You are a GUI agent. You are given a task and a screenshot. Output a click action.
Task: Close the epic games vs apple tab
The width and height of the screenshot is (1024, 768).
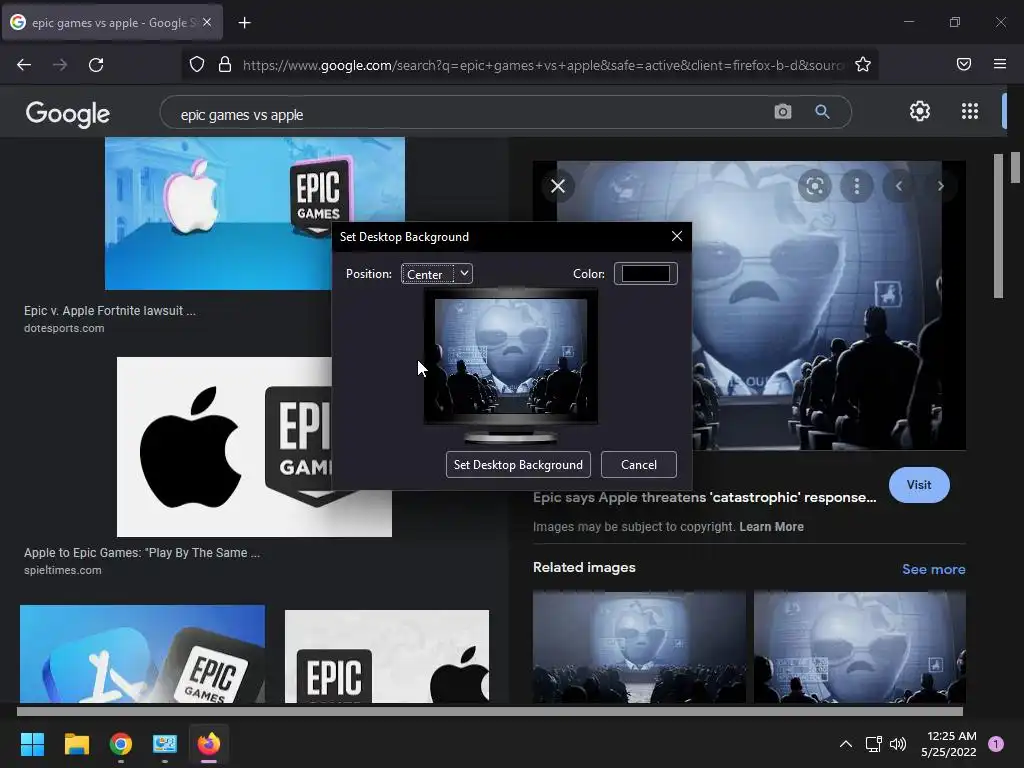207,22
